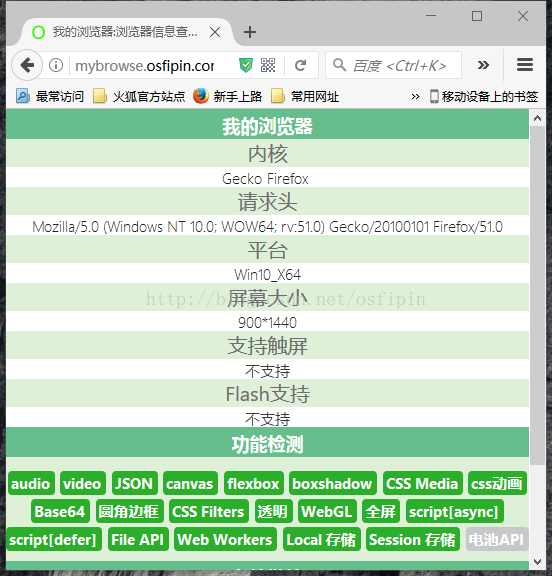Image resolution: width=552 pixels, height=576 pixels.
Task: Click the 内核 heading
Action: point(267,154)
